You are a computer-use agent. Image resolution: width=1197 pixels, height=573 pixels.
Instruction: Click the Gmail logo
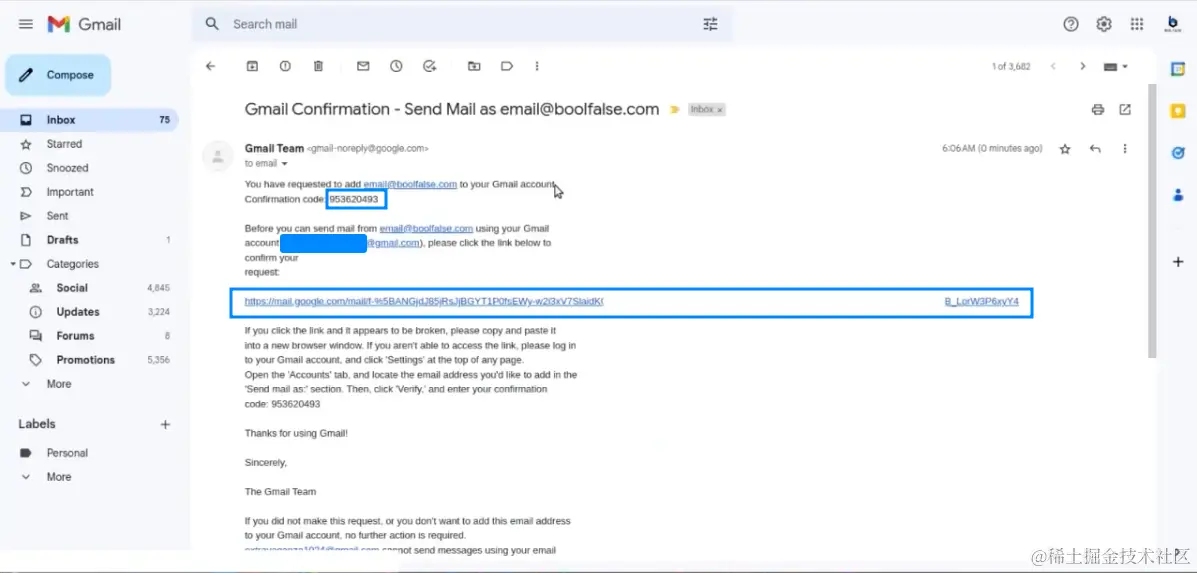point(84,24)
